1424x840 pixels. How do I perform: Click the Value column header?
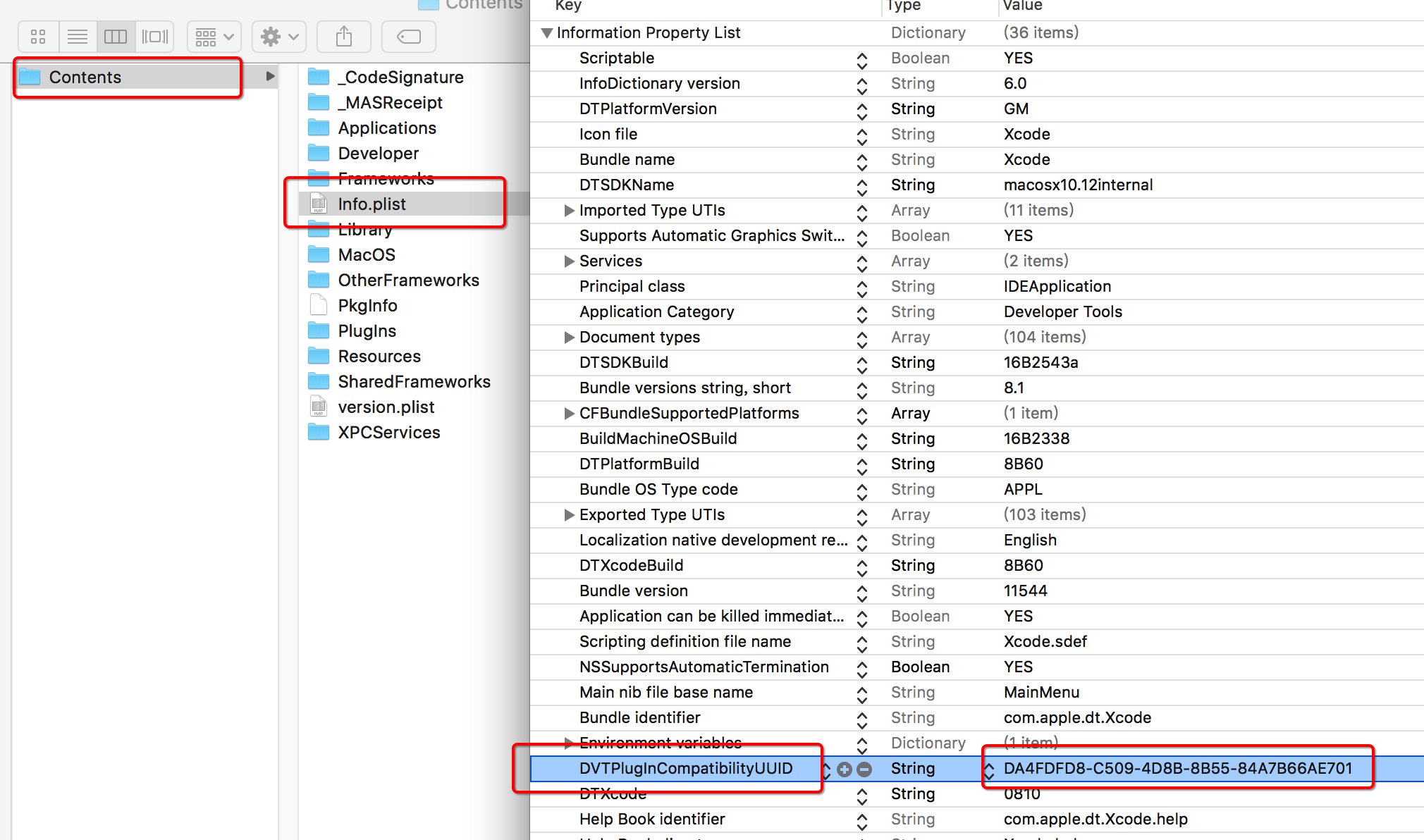1022,6
